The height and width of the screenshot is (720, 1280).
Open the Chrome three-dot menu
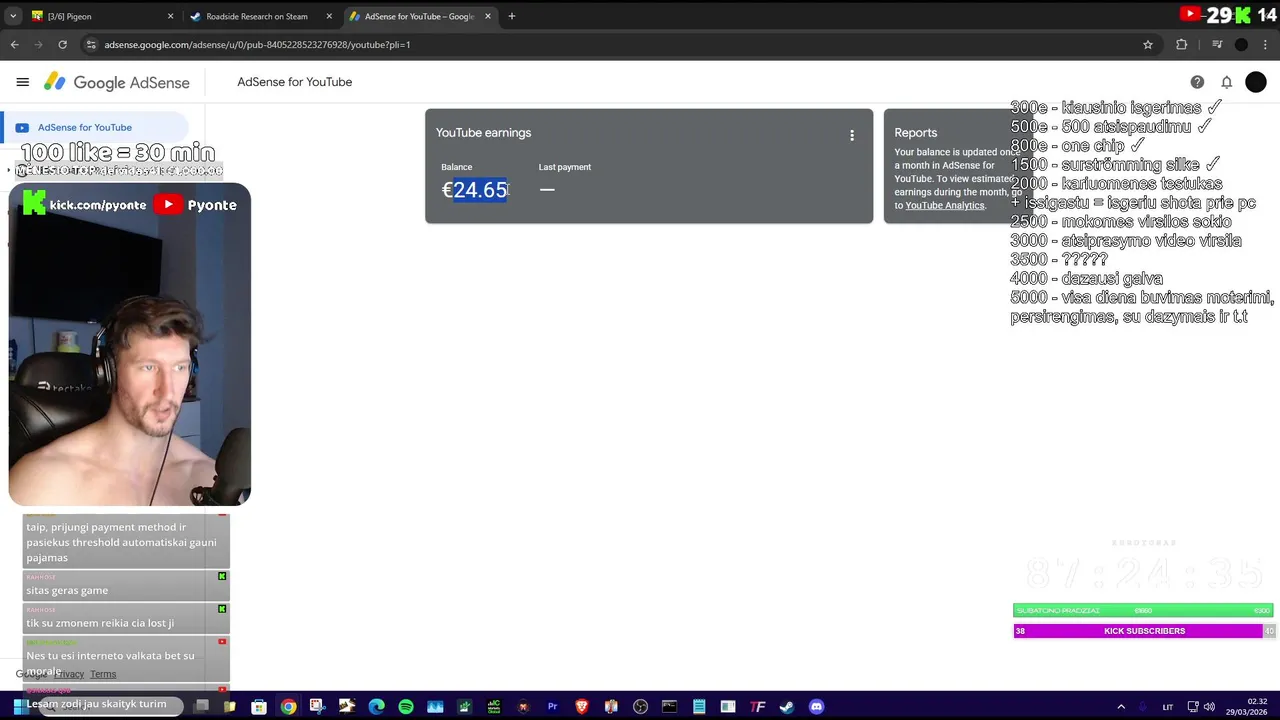(x=1266, y=44)
